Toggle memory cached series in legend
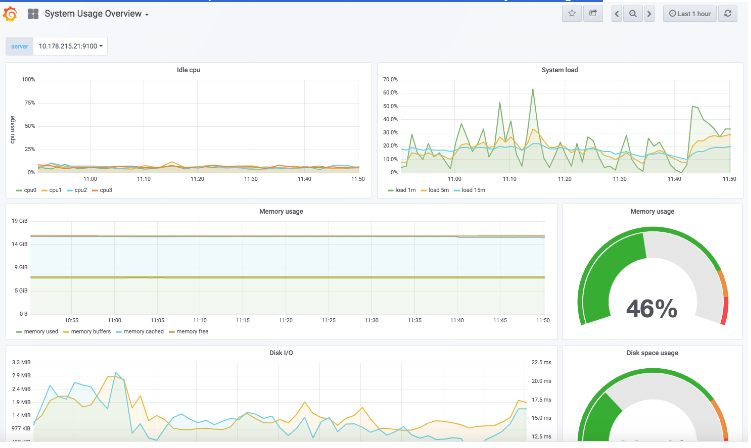 click(x=140, y=332)
